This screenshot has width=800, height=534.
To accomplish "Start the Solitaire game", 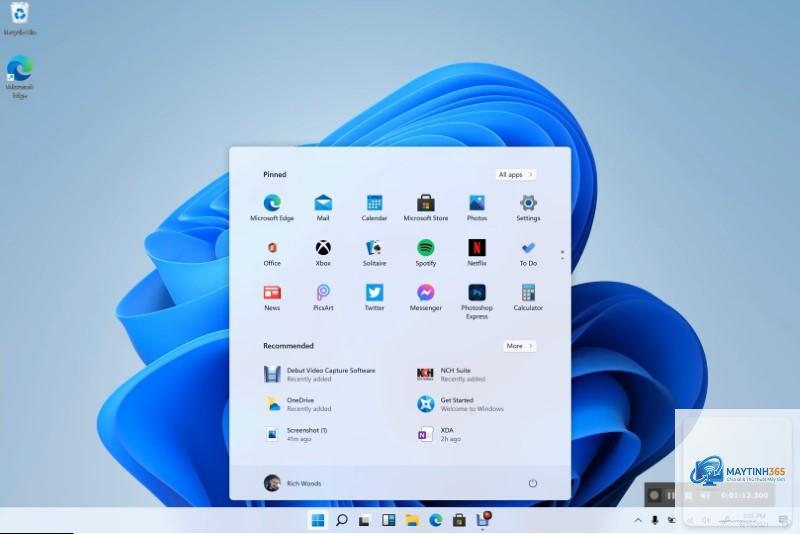I will point(374,253).
